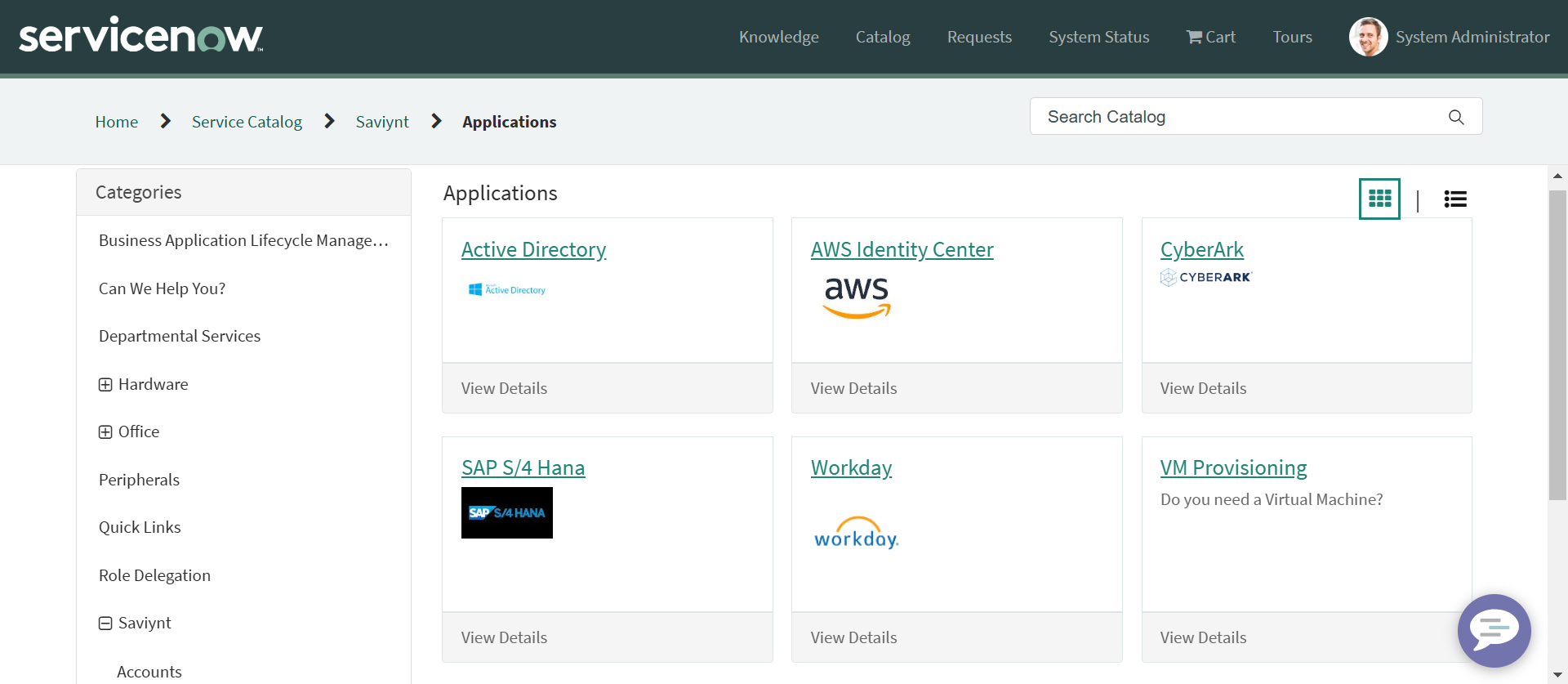Select Departmental Services category
The width and height of the screenshot is (1568, 684).
[x=180, y=336]
